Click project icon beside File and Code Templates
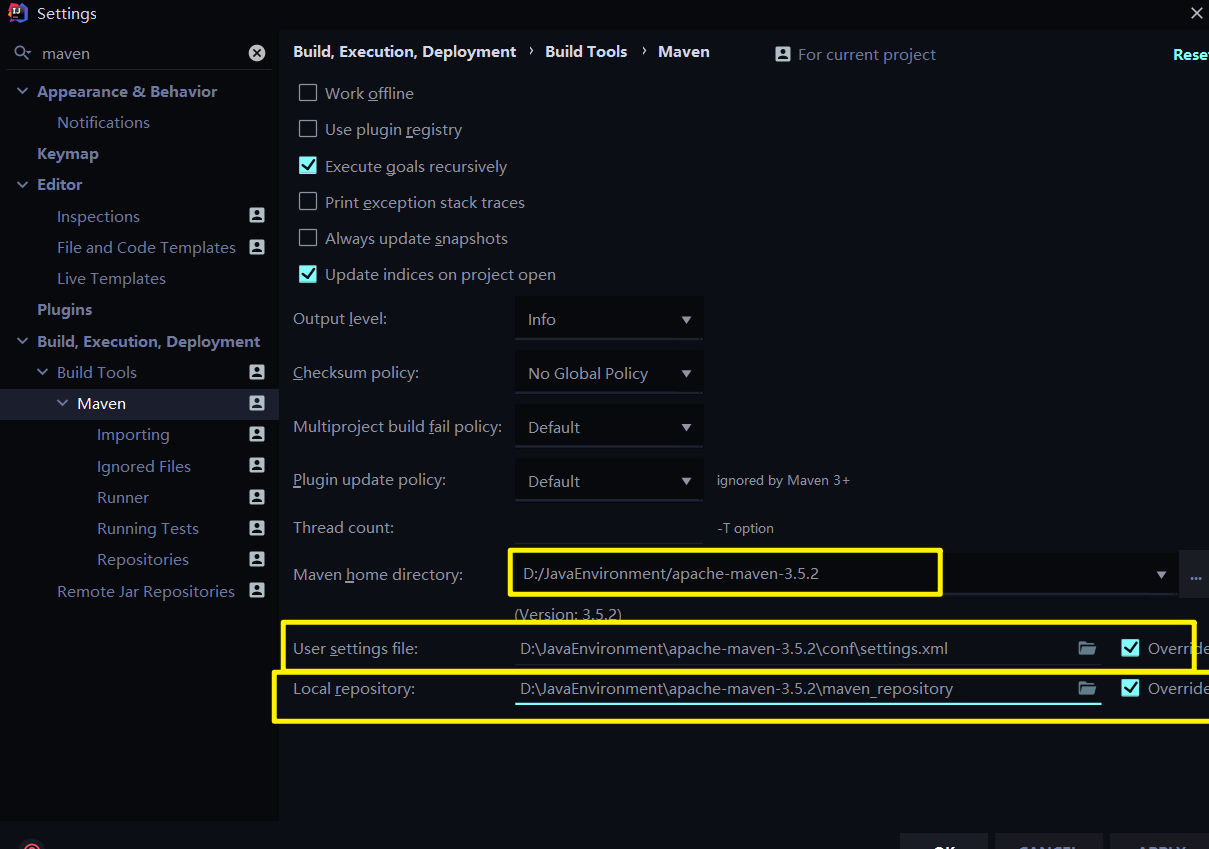Image resolution: width=1209 pixels, height=849 pixels. click(257, 246)
